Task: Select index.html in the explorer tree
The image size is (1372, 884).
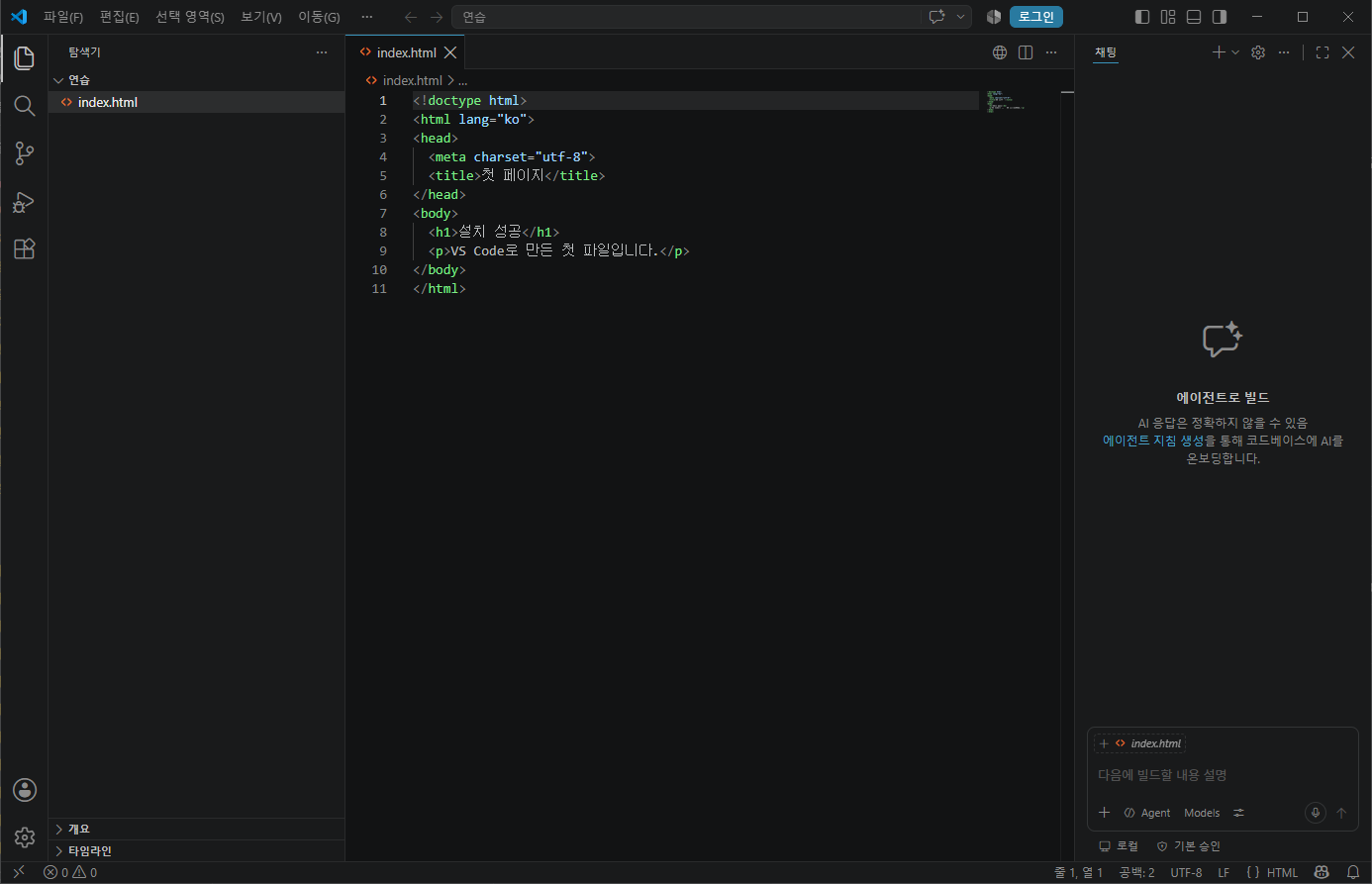Action: [x=196, y=102]
